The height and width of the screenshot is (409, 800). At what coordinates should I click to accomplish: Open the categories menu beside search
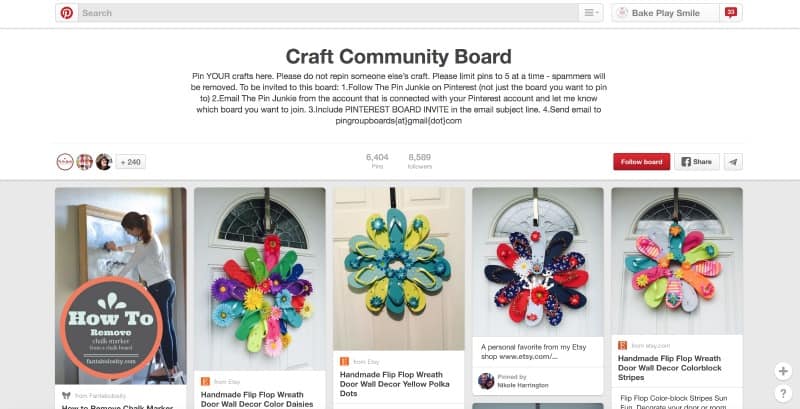click(591, 13)
